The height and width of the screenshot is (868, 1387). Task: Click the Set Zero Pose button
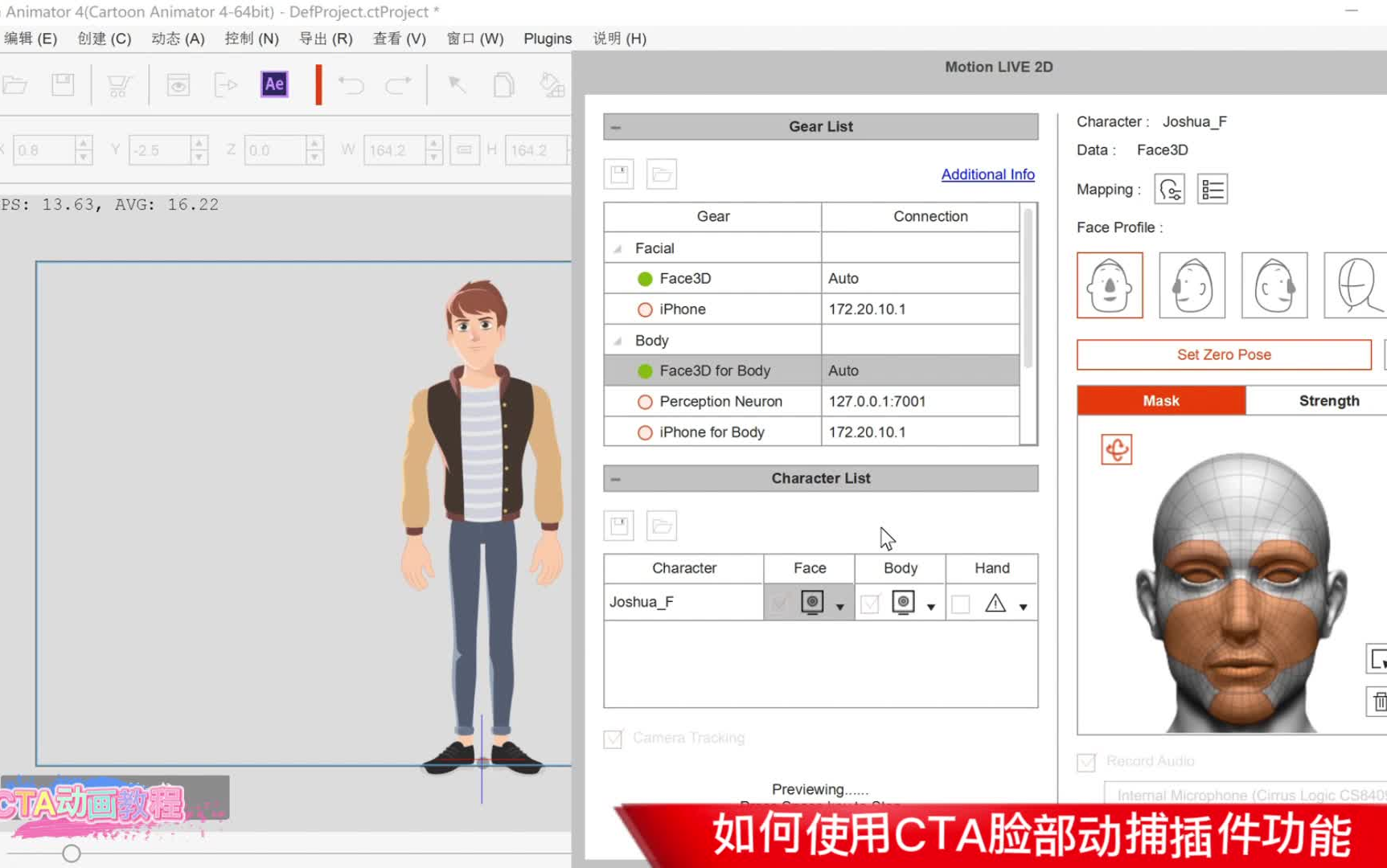(1224, 355)
